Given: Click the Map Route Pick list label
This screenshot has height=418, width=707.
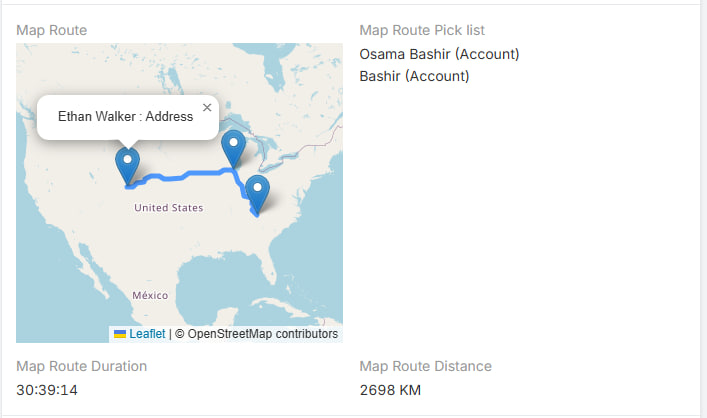Looking at the screenshot, I should coord(422,30).
